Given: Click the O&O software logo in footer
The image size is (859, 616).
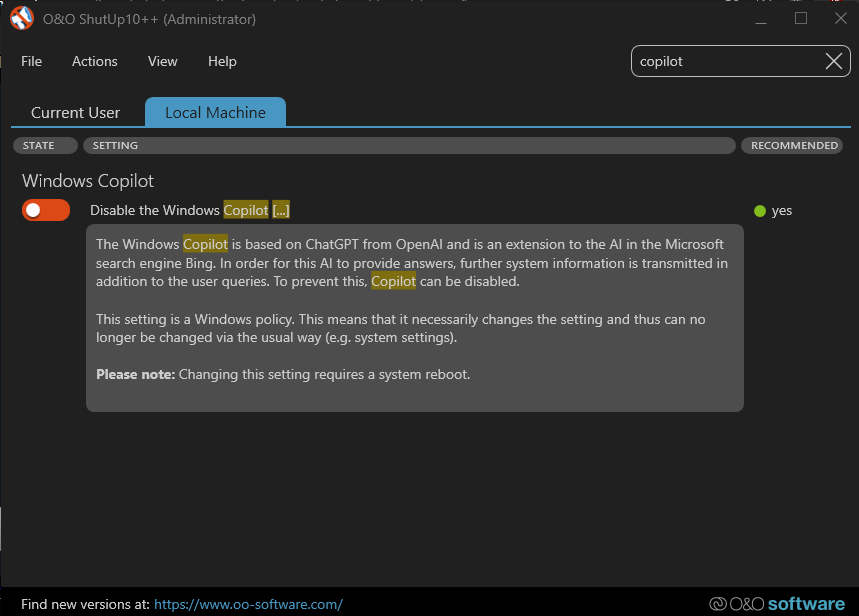Looking at the screenshot, I should tap(777, 604).
